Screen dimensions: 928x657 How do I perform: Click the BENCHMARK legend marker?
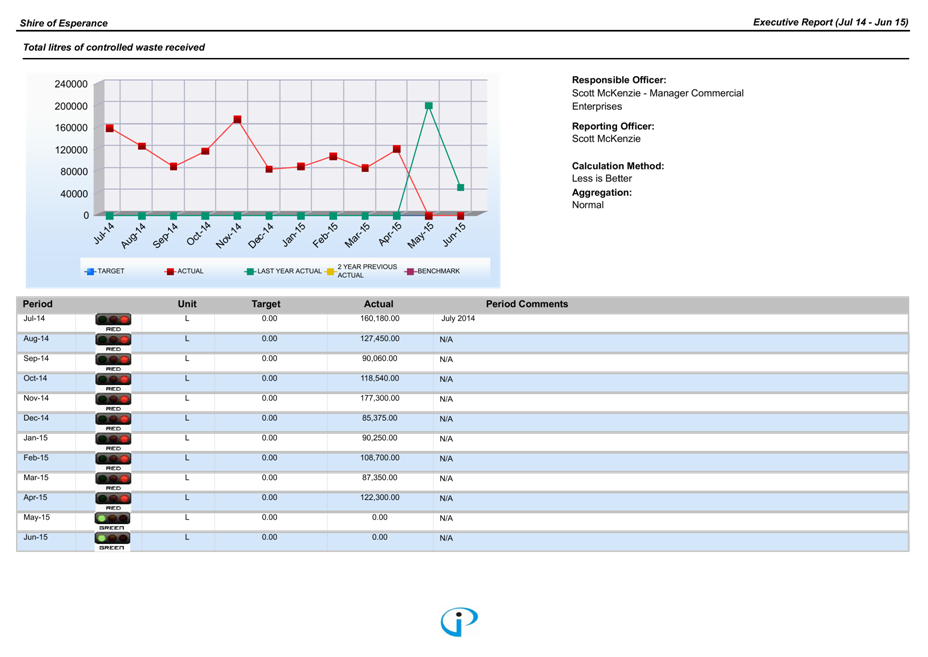click(410, 272)
